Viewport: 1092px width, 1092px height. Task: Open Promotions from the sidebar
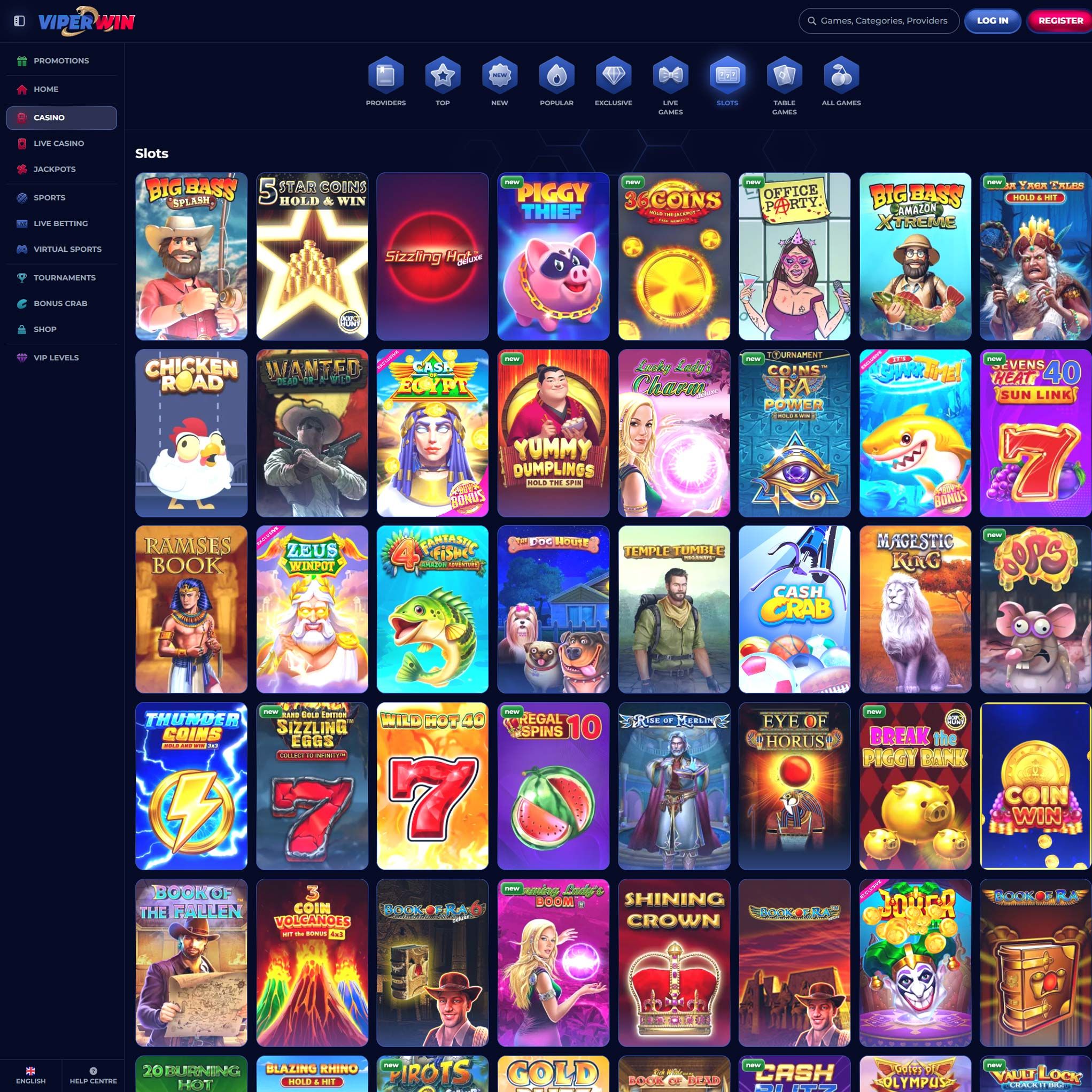[x=61, y=60]
